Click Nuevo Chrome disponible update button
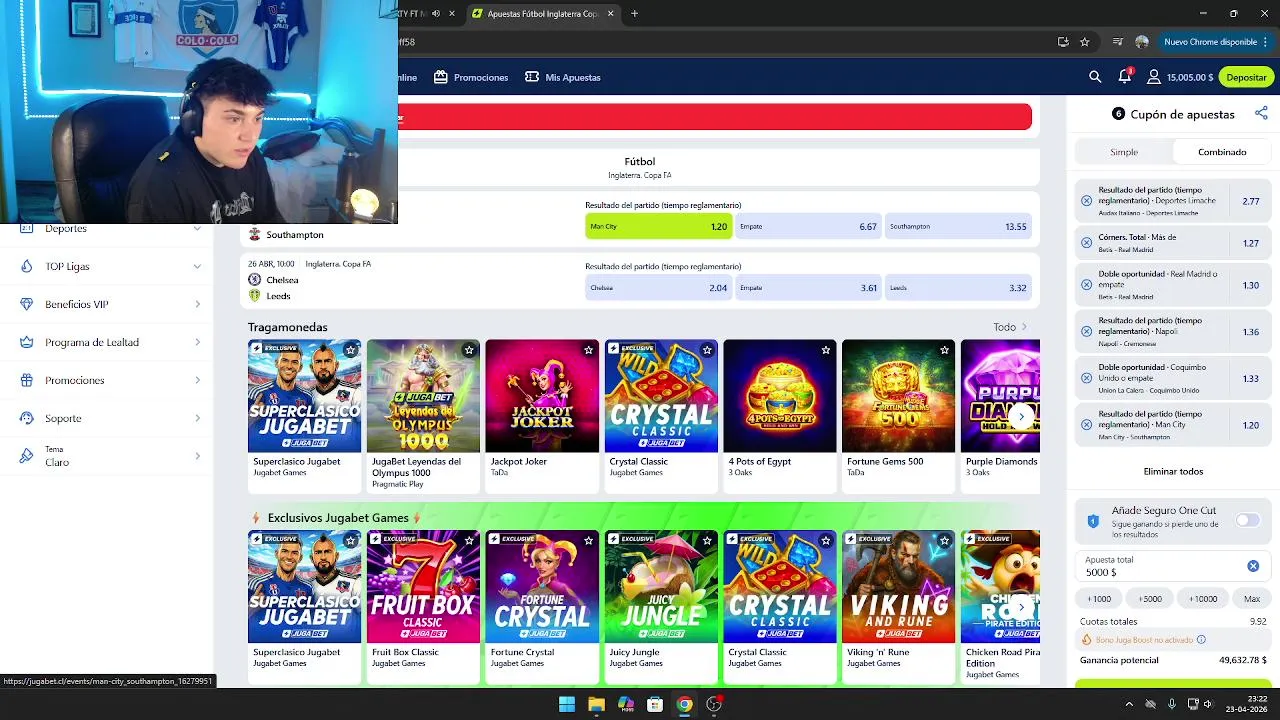 (x=1216, y=42)
